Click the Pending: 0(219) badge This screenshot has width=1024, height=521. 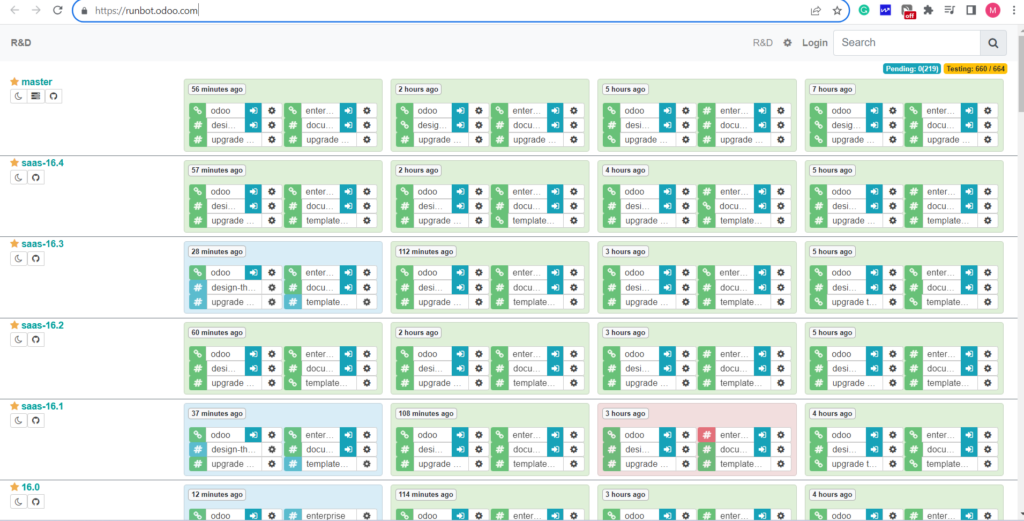910,69
